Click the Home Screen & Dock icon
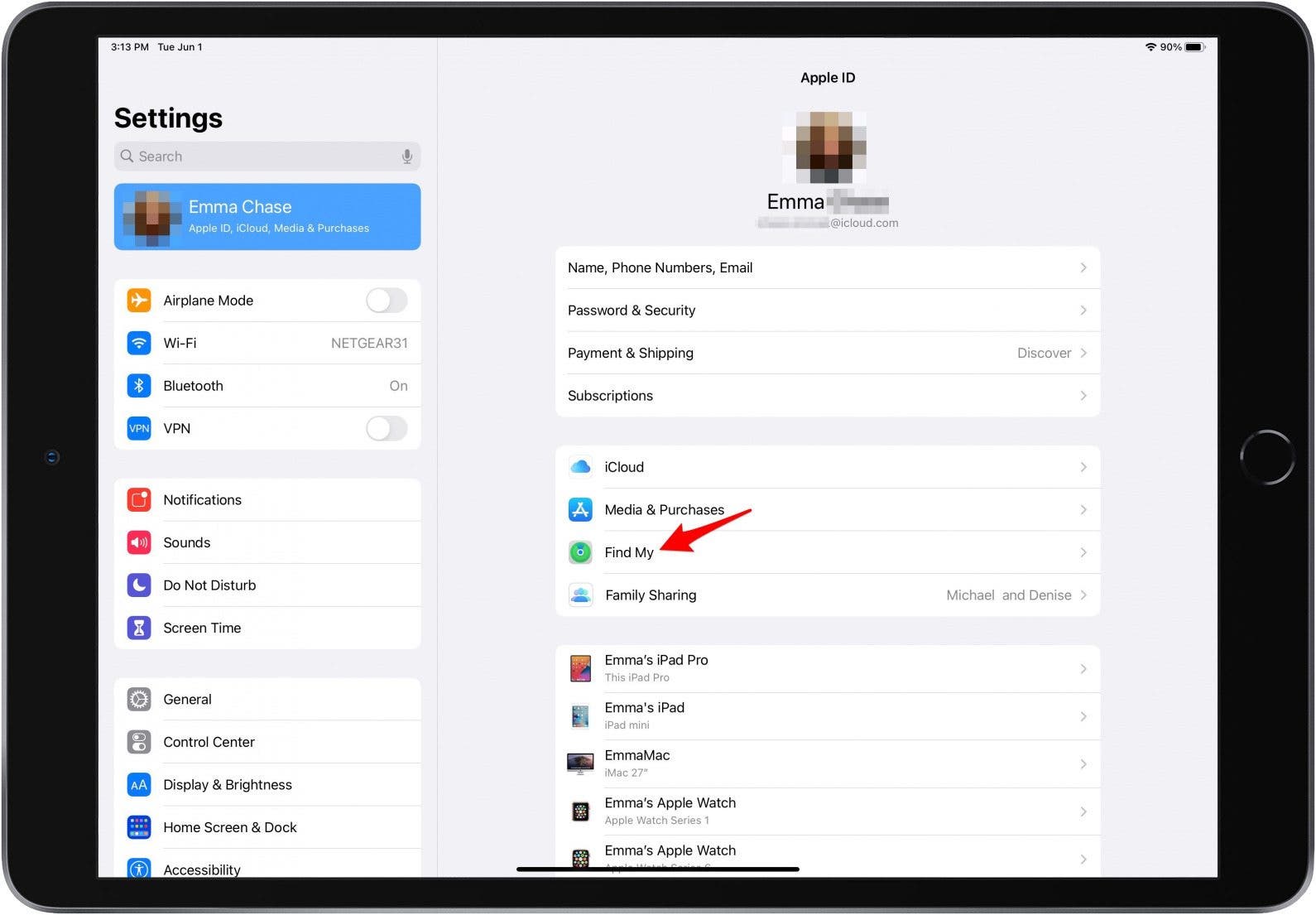This screenshot has width=1316, height=915. pyautogui.click(x=139, y=827)
